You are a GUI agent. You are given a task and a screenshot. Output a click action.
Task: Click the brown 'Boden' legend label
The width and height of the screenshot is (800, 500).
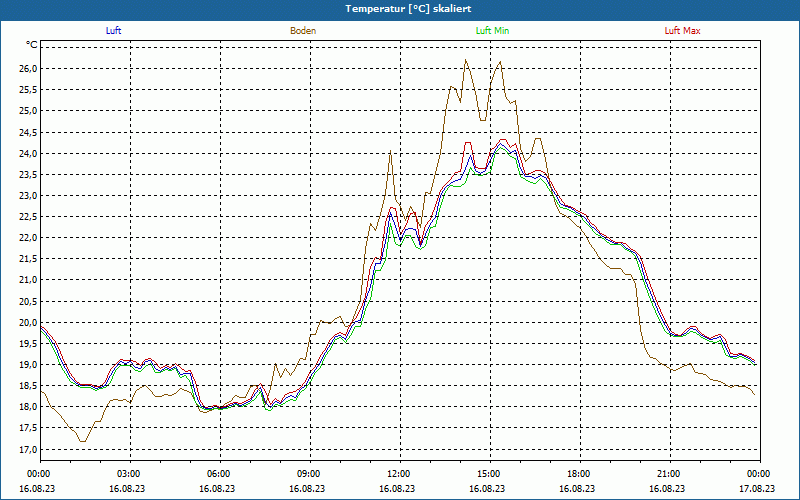[x=303, y=31]
